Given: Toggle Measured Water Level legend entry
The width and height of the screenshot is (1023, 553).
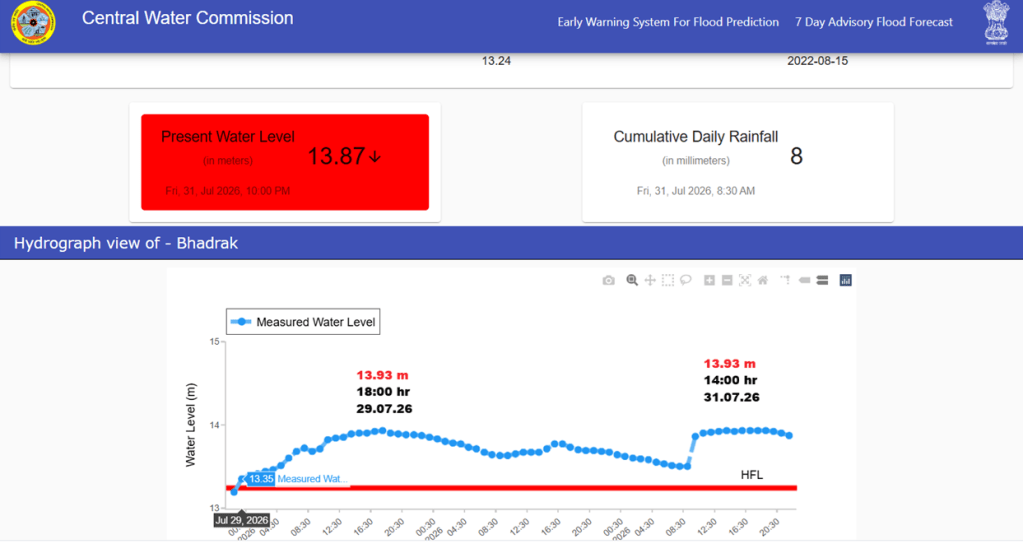Looking at the screenshot, I should pos(303,321).
